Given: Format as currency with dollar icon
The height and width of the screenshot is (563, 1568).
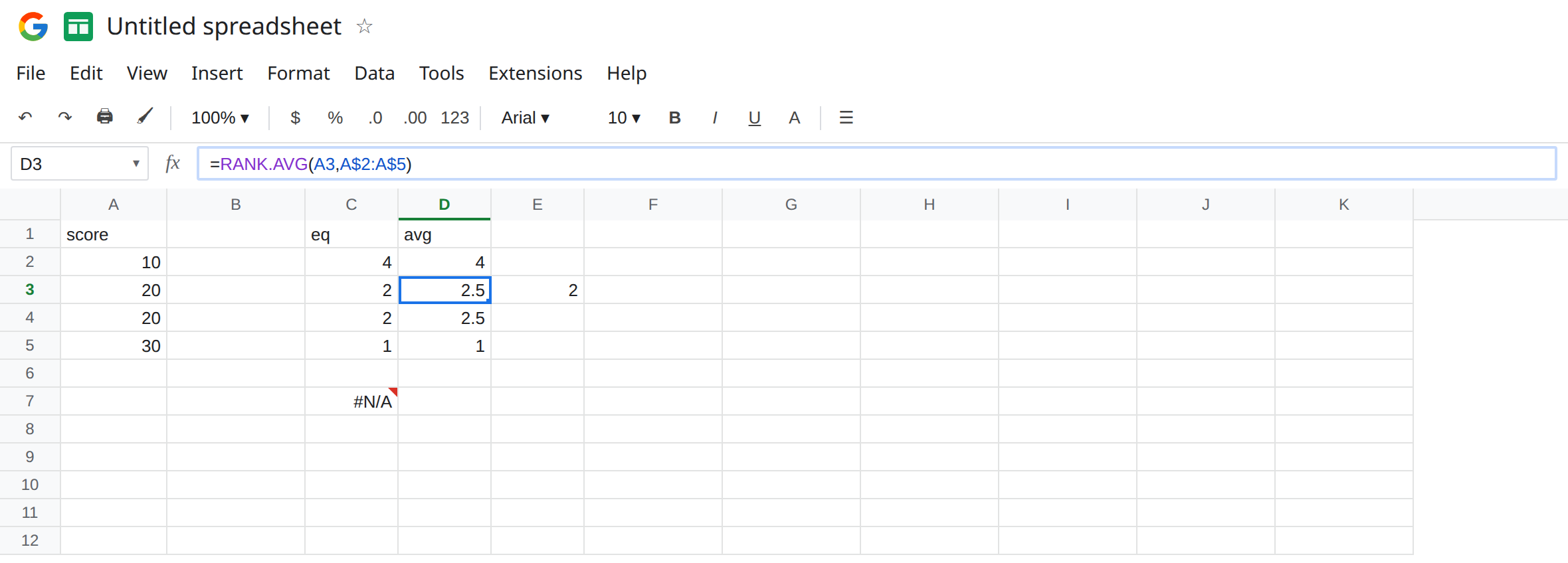Looking at the screenshot, I should click(296, 118).
